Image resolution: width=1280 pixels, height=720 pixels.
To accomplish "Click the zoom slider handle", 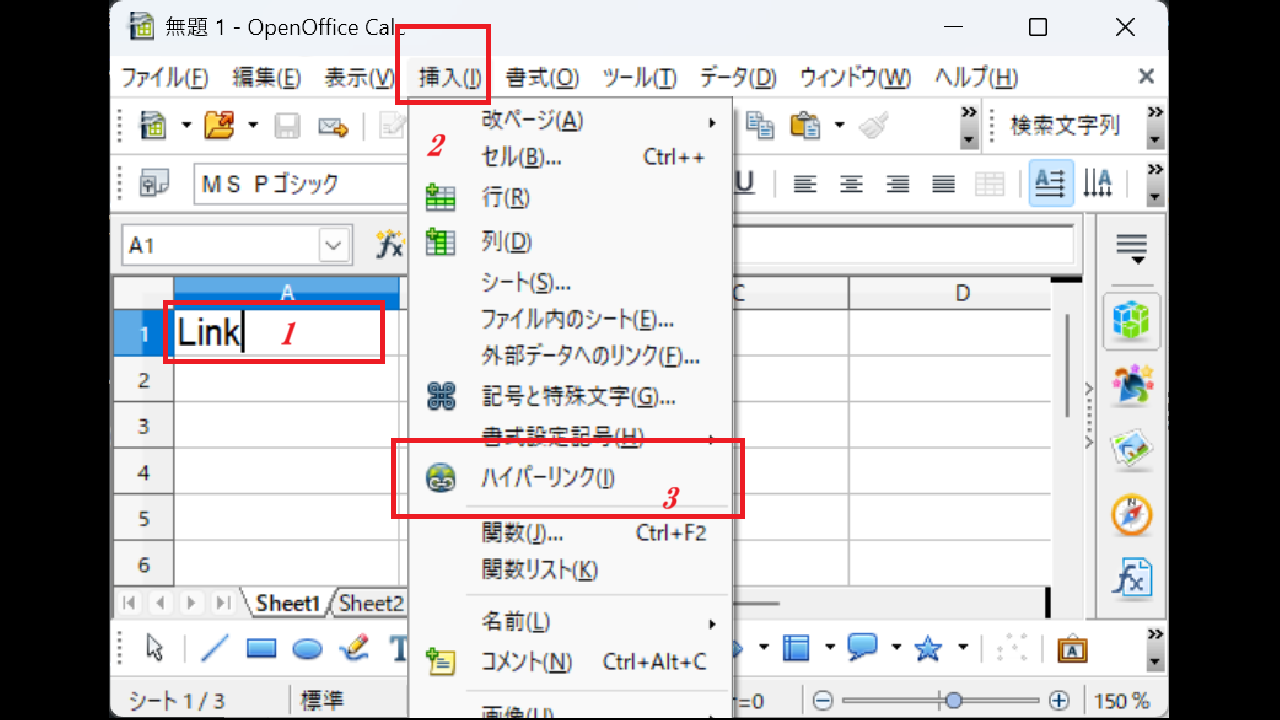I will (x=954, y=700).
